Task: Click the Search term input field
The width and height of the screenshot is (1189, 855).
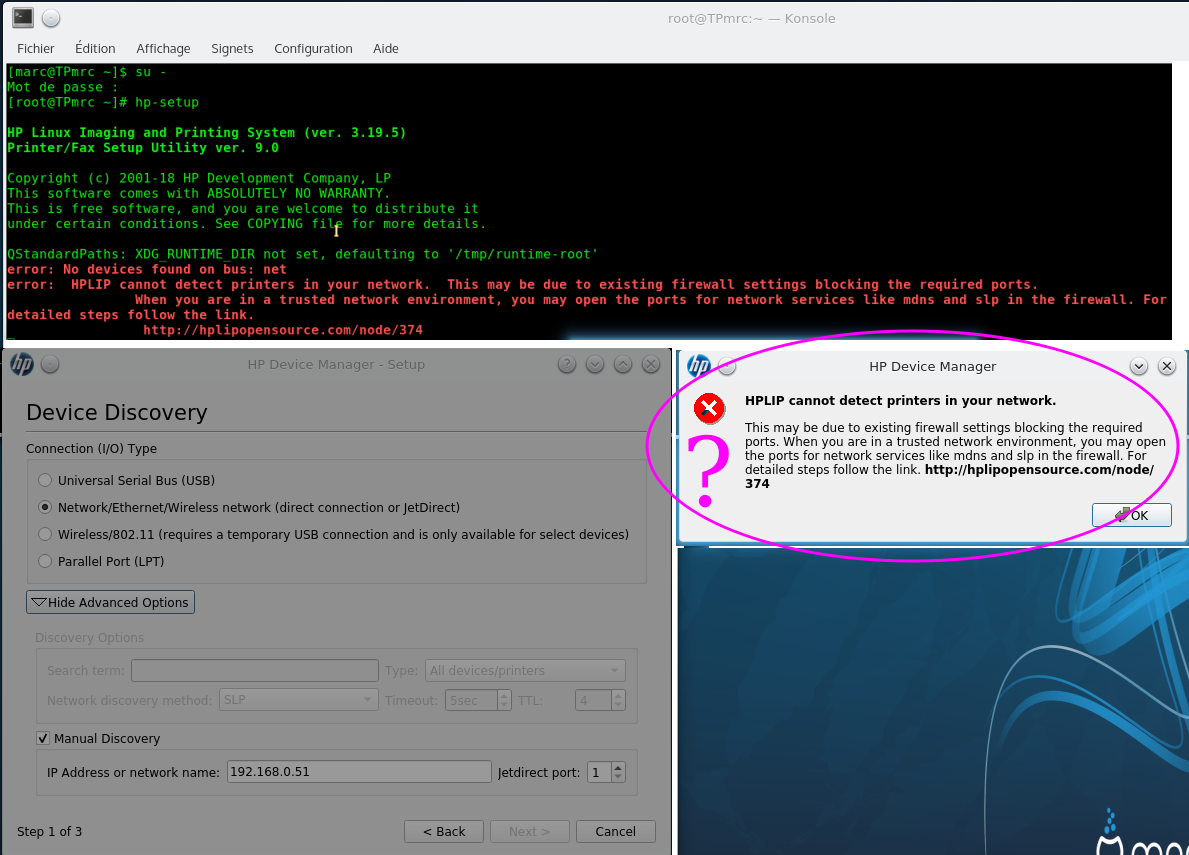Action: [x=255, y=670]
